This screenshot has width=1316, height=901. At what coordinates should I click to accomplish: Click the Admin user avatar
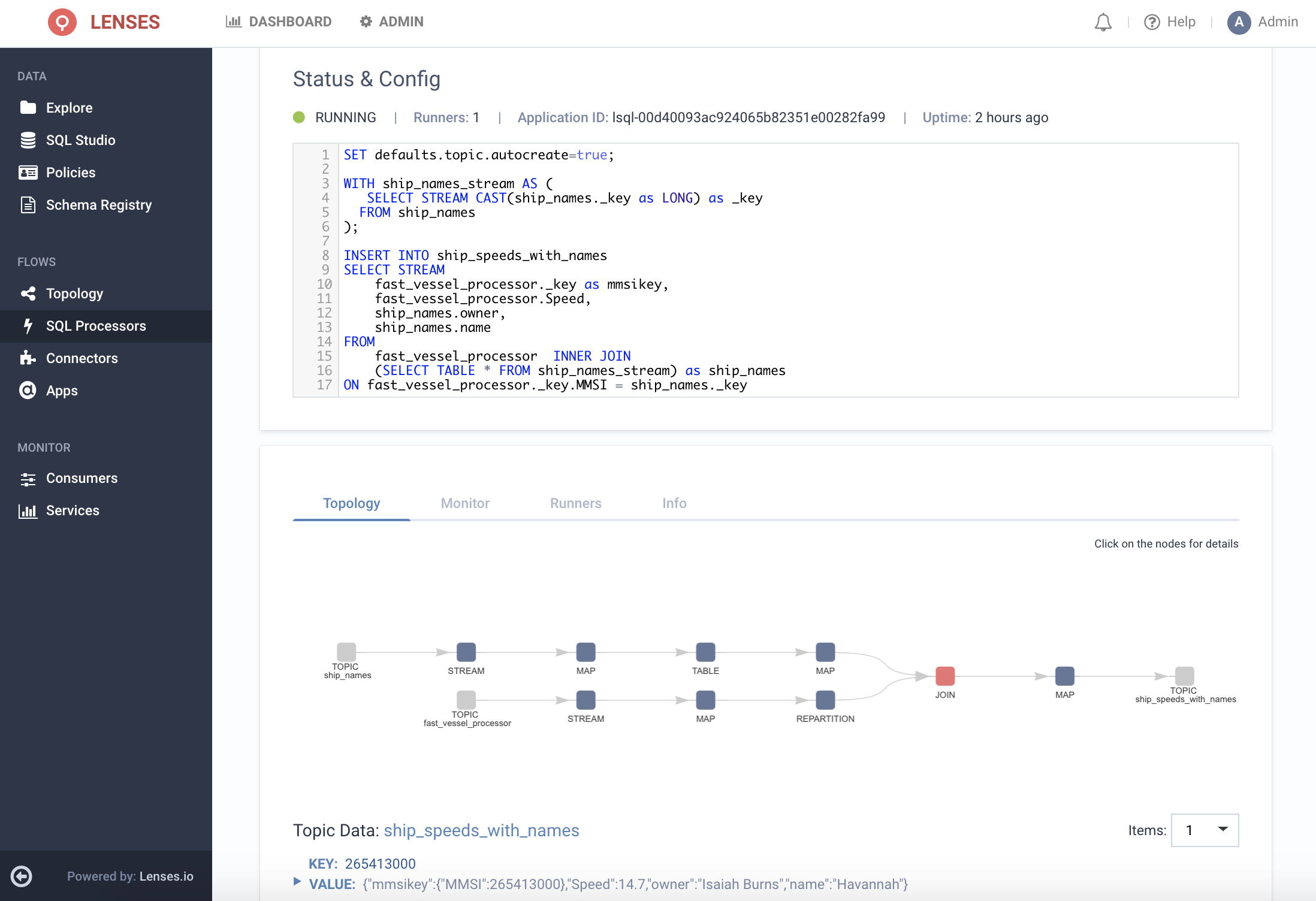click(x=1239, y=22)
